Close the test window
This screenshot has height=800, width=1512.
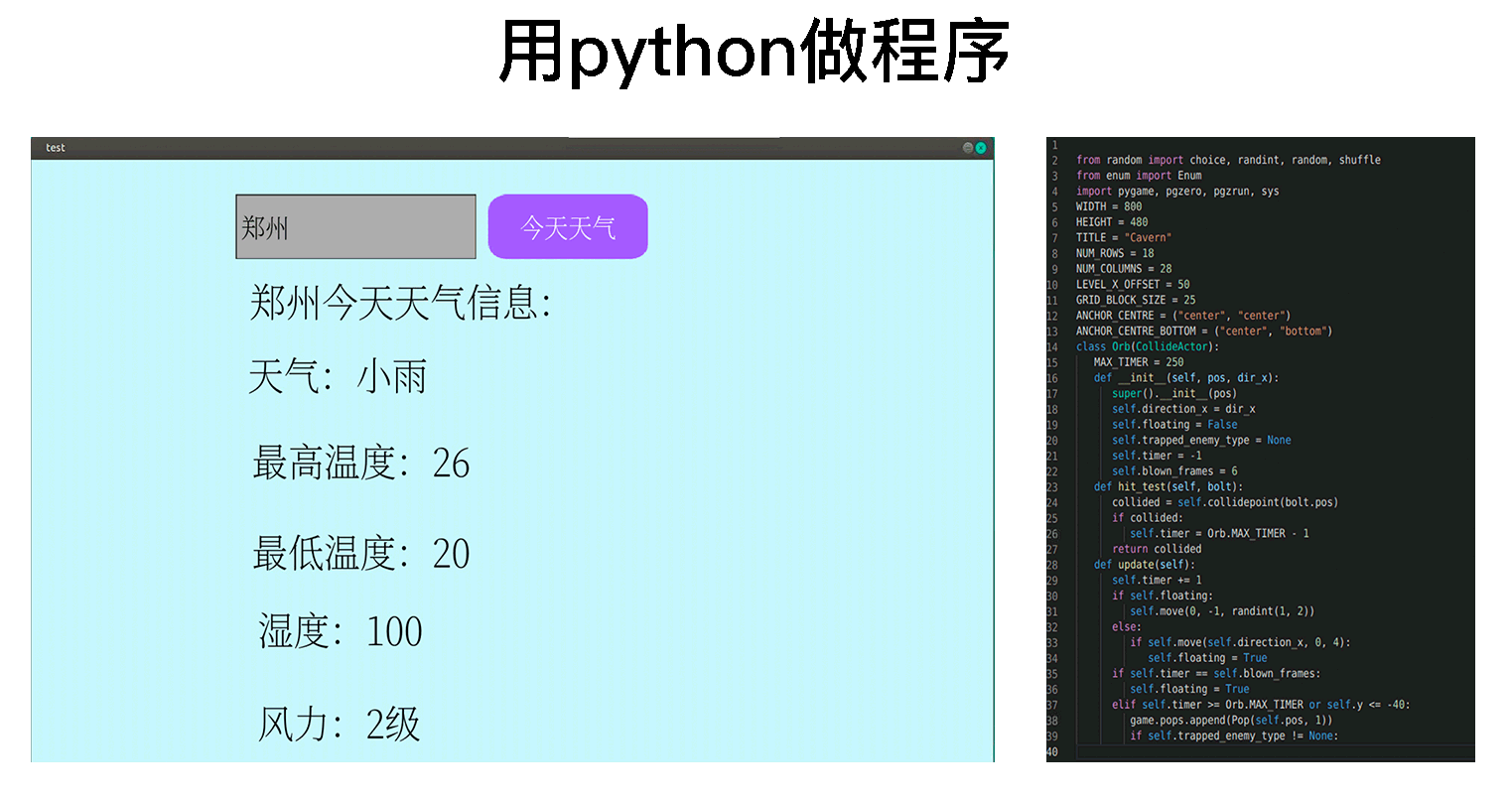click(x=981, y=148)
